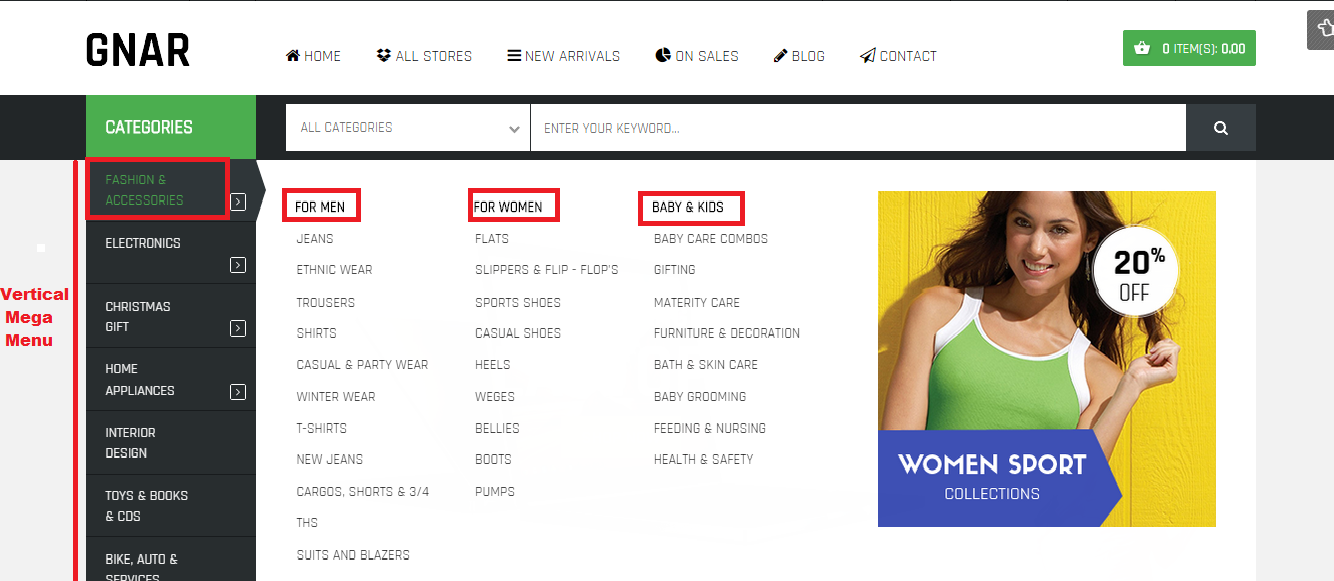The image size is (1334, 581).
Task: Click the paper plane icon beside Contact
Action: click(x=867, y=56)
